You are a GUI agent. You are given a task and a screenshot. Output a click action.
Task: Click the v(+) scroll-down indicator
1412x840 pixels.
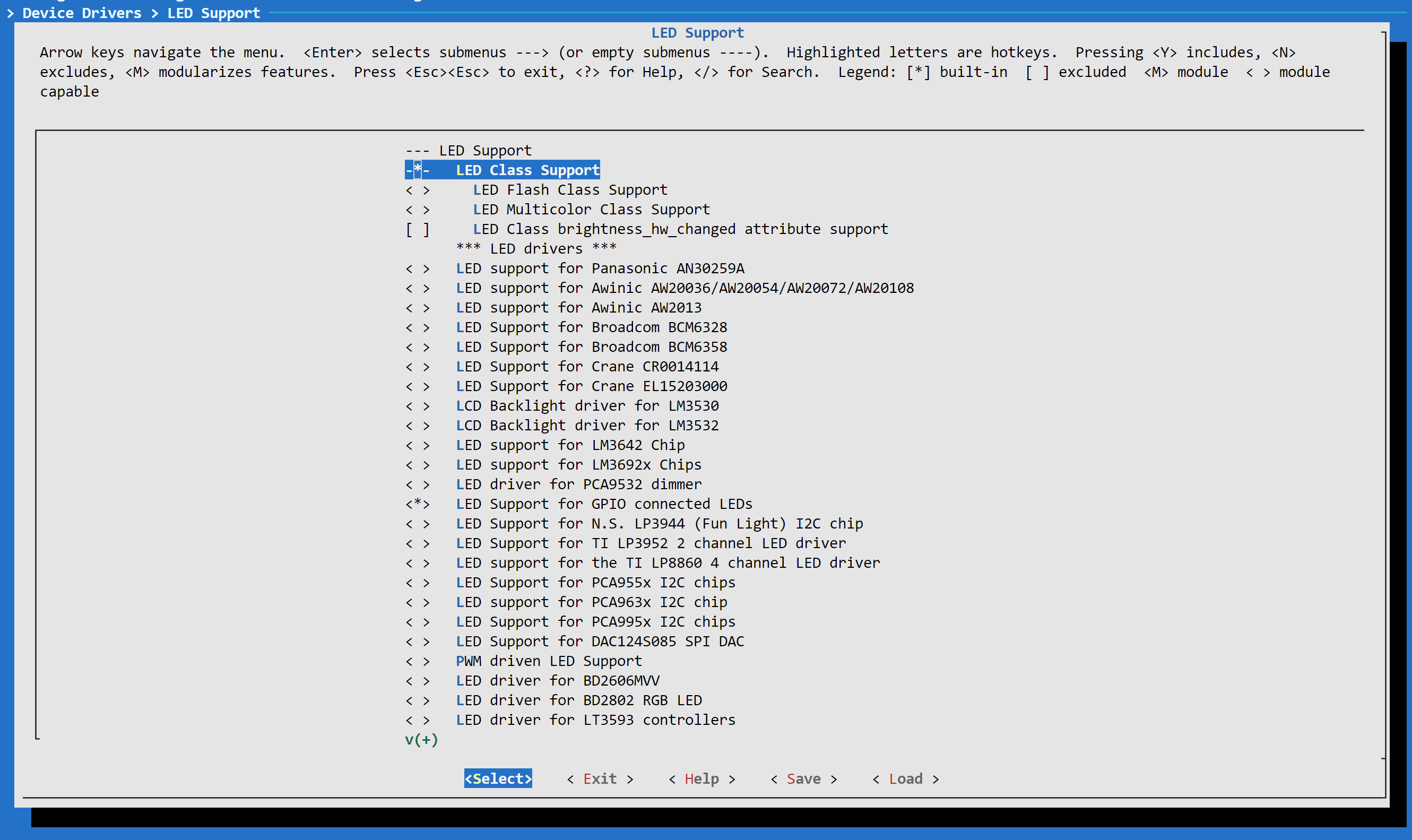(x=422, y=740)
